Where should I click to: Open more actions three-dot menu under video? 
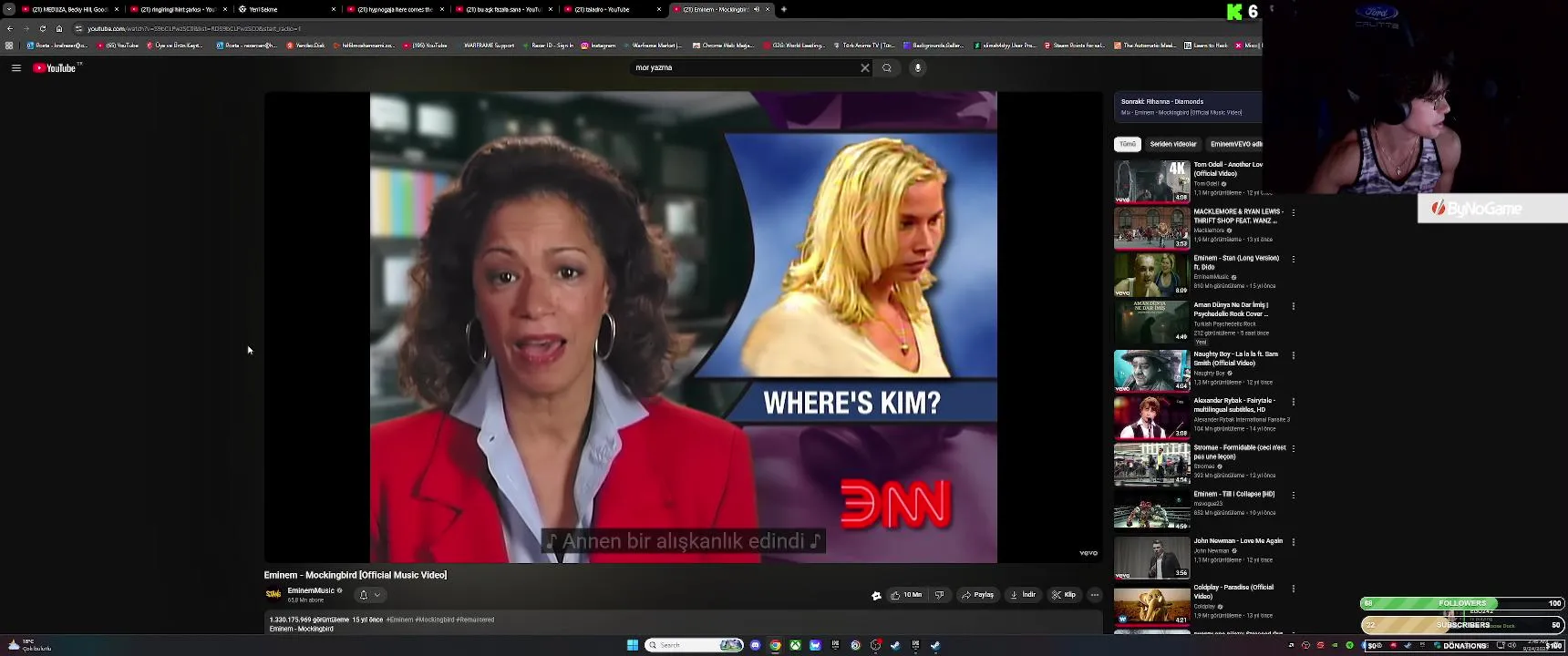[1095, 595]
